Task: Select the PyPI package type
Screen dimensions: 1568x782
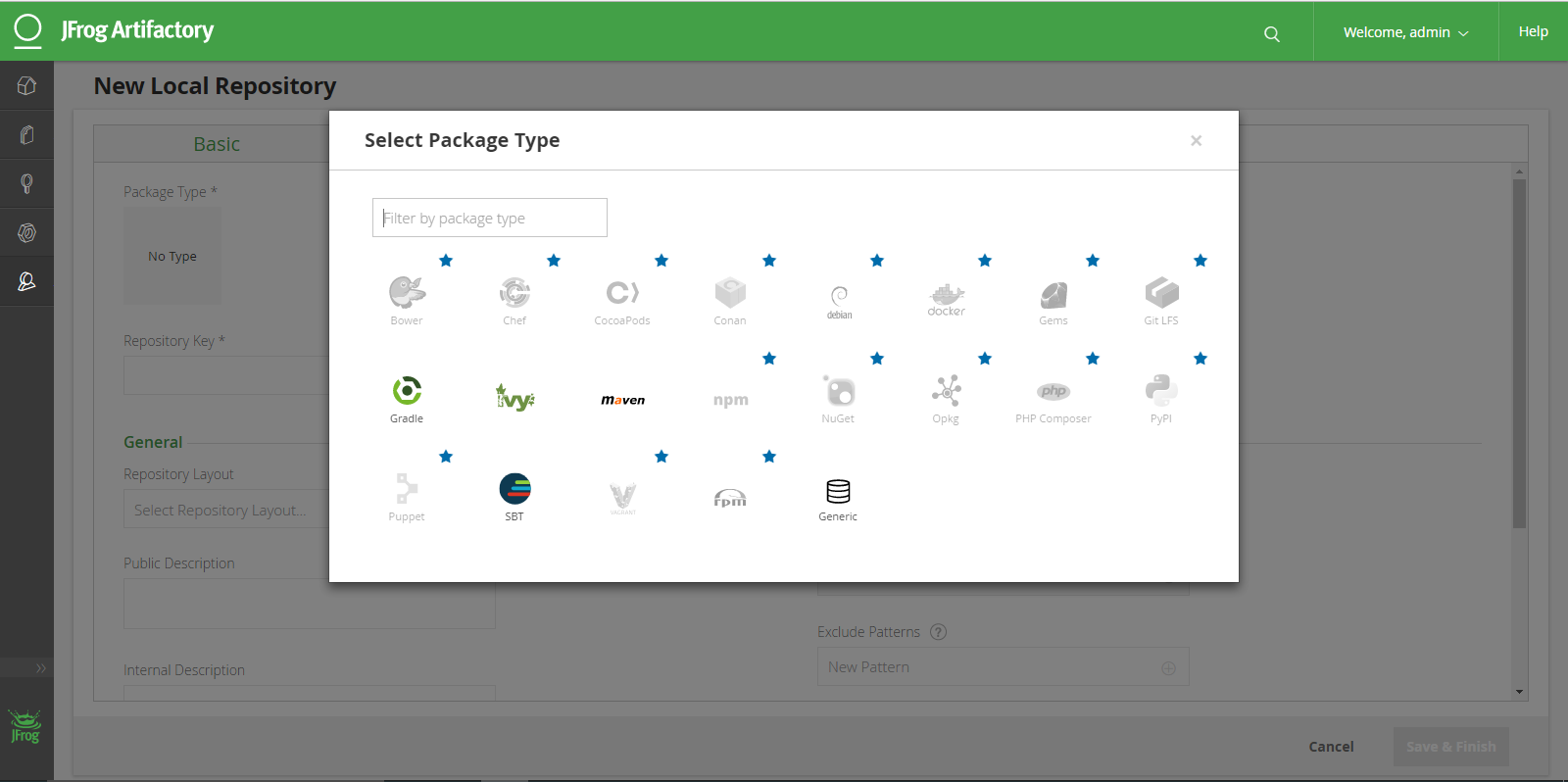Action: click(1161, 398)
